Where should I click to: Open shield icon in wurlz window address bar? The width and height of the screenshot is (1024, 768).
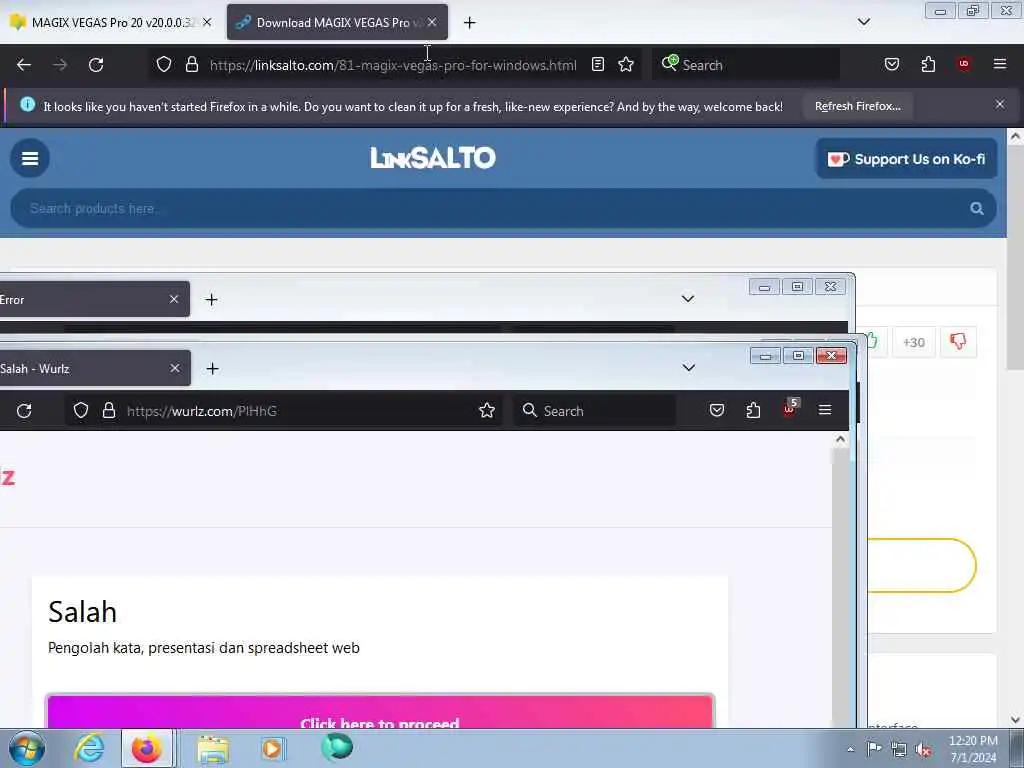coord(81,410)
